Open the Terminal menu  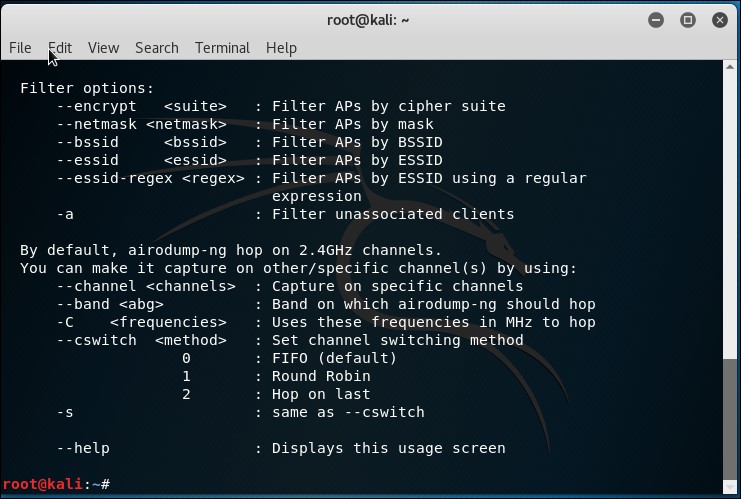222,48
